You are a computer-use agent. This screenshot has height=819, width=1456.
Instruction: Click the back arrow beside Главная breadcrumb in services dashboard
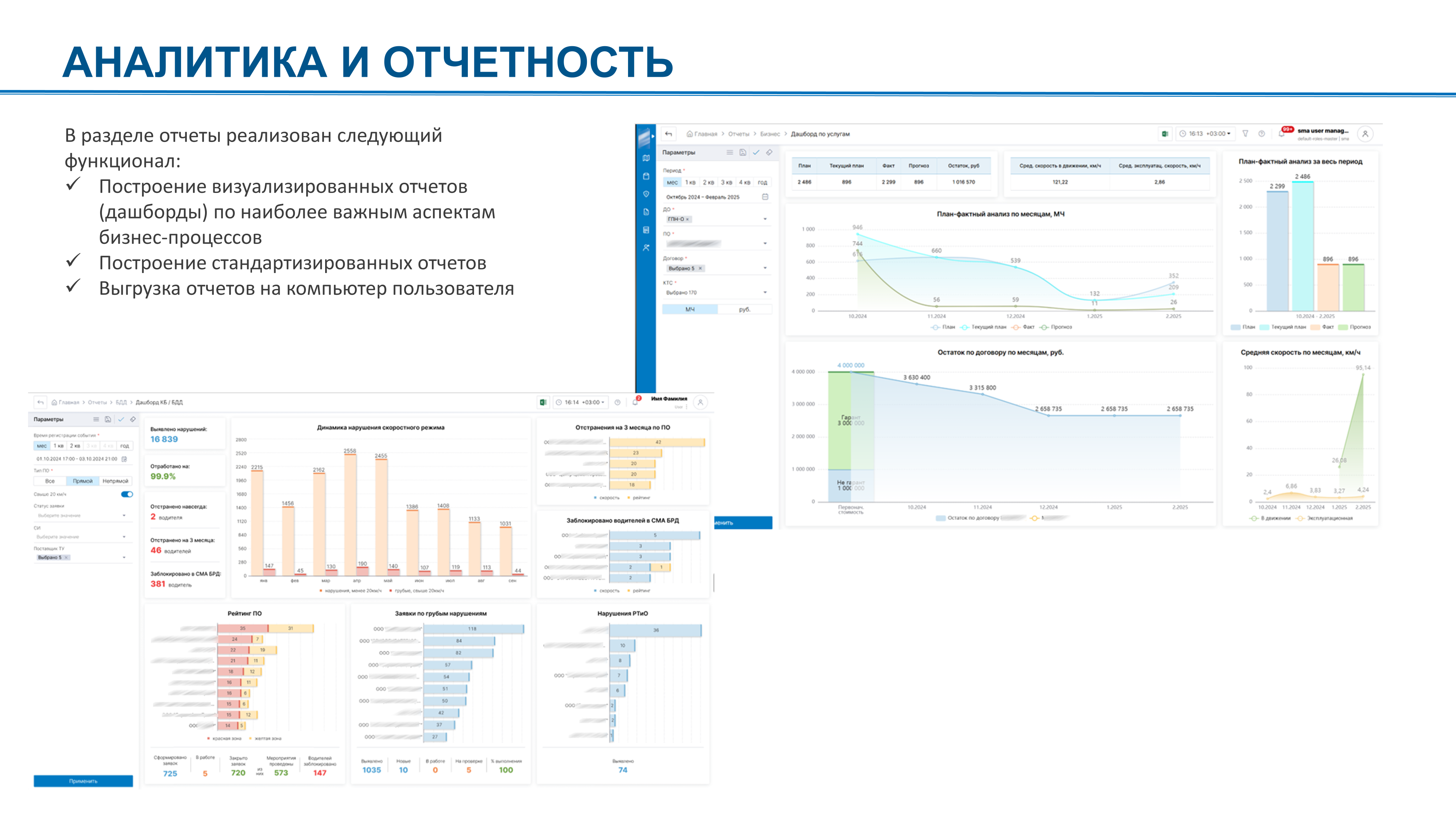668,134
